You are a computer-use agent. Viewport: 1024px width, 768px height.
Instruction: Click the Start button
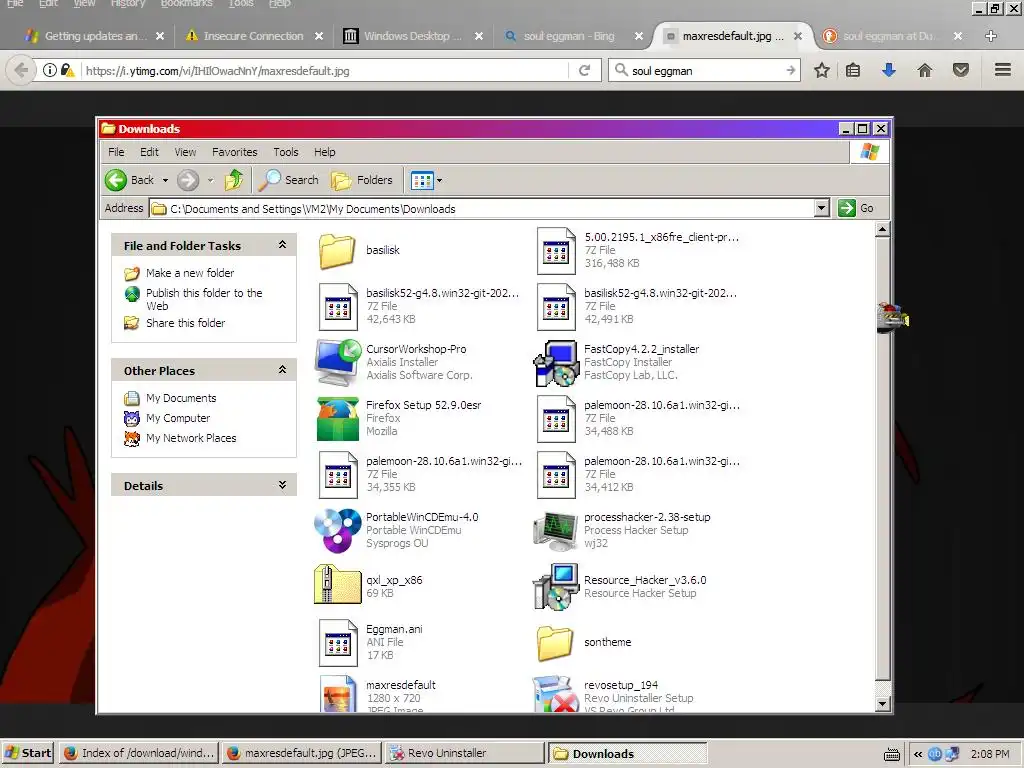point(28,753)
